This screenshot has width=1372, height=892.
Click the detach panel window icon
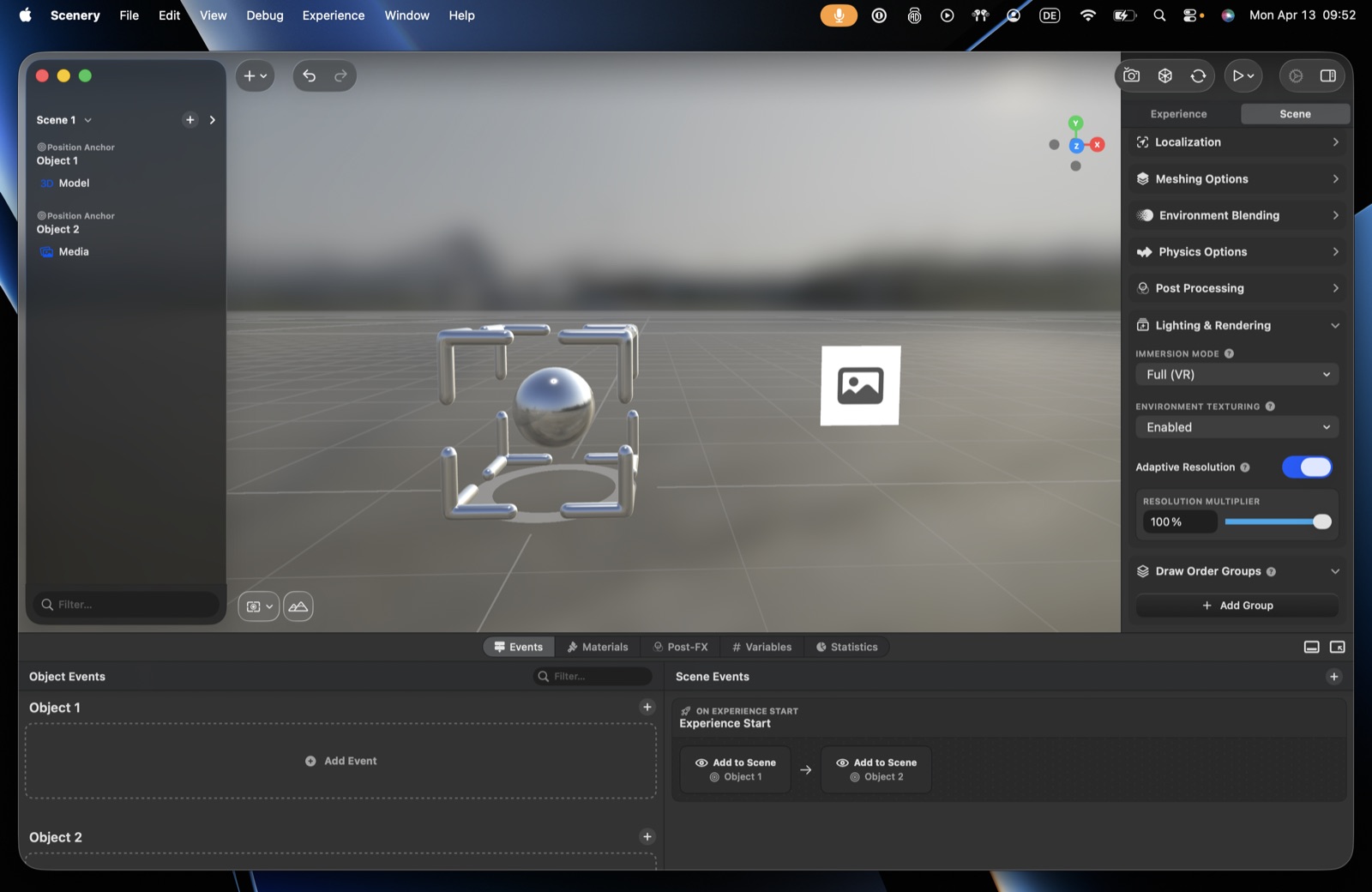click(1337, 648)
